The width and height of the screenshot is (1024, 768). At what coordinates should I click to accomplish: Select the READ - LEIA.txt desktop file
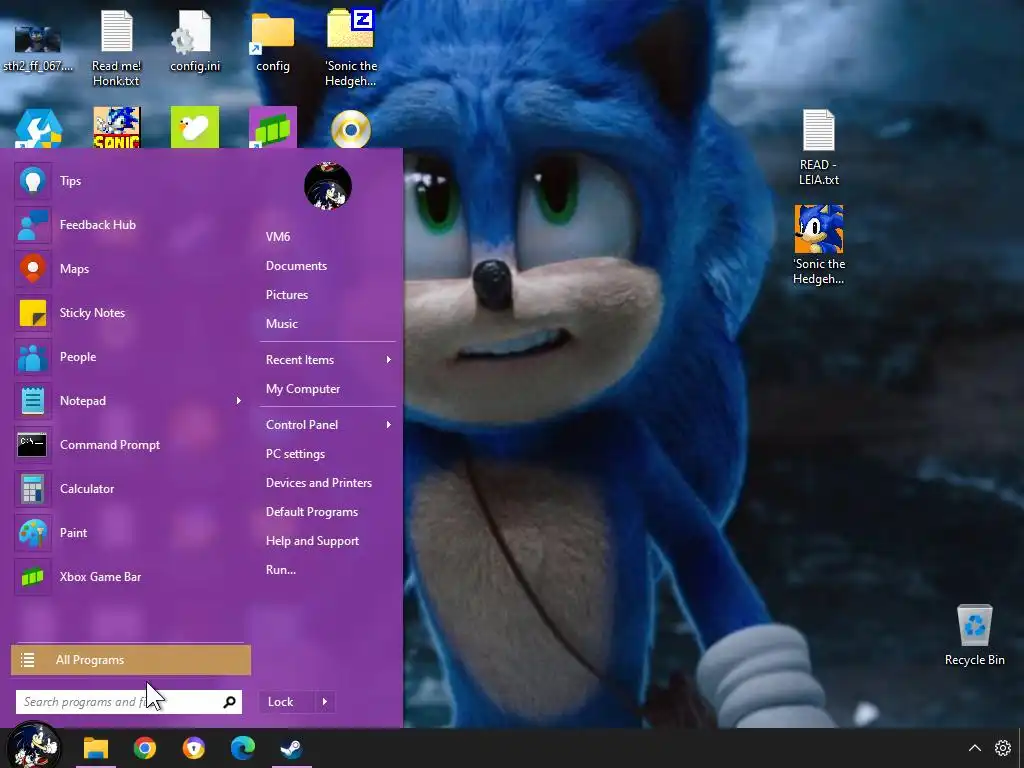click(818, 148)
